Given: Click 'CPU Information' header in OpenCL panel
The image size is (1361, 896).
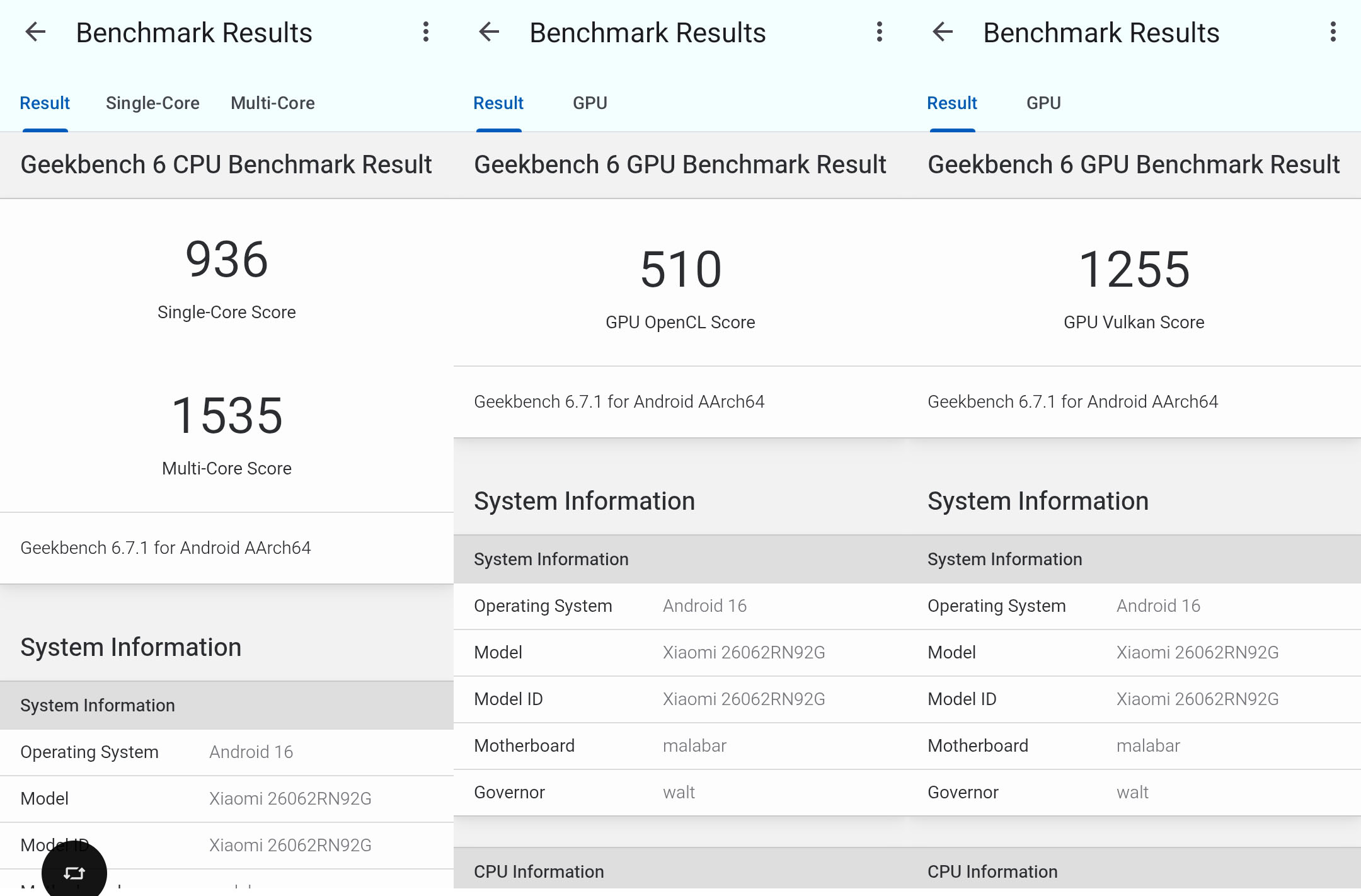Looking at the screenshot, I should pos(539,871).
